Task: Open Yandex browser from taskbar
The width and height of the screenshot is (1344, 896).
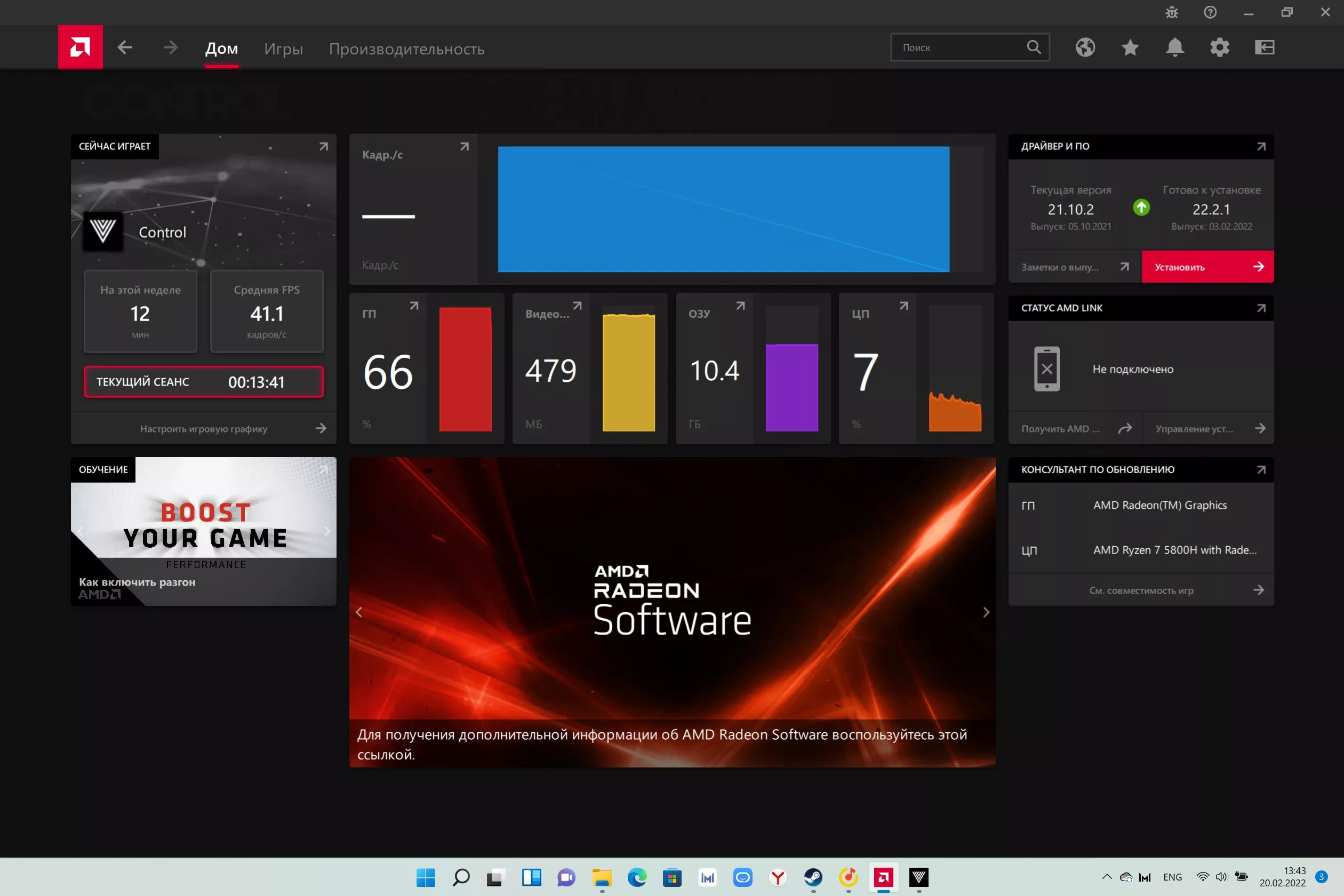Action: point(778,877)
